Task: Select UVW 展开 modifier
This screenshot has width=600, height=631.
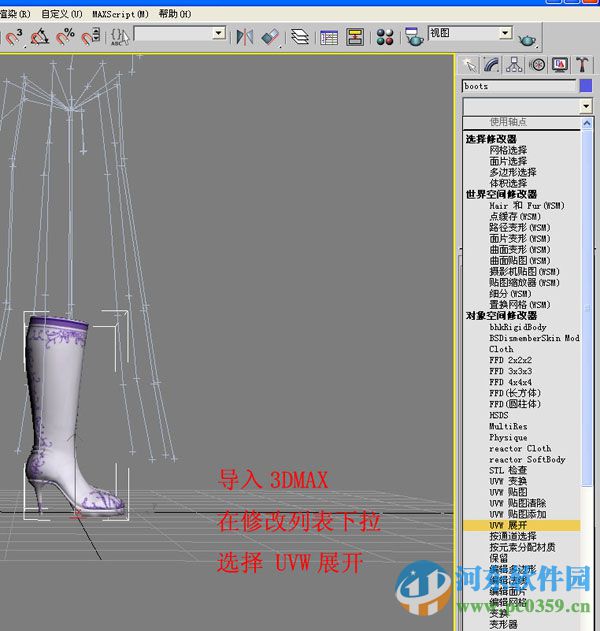Action: point(521,525)
